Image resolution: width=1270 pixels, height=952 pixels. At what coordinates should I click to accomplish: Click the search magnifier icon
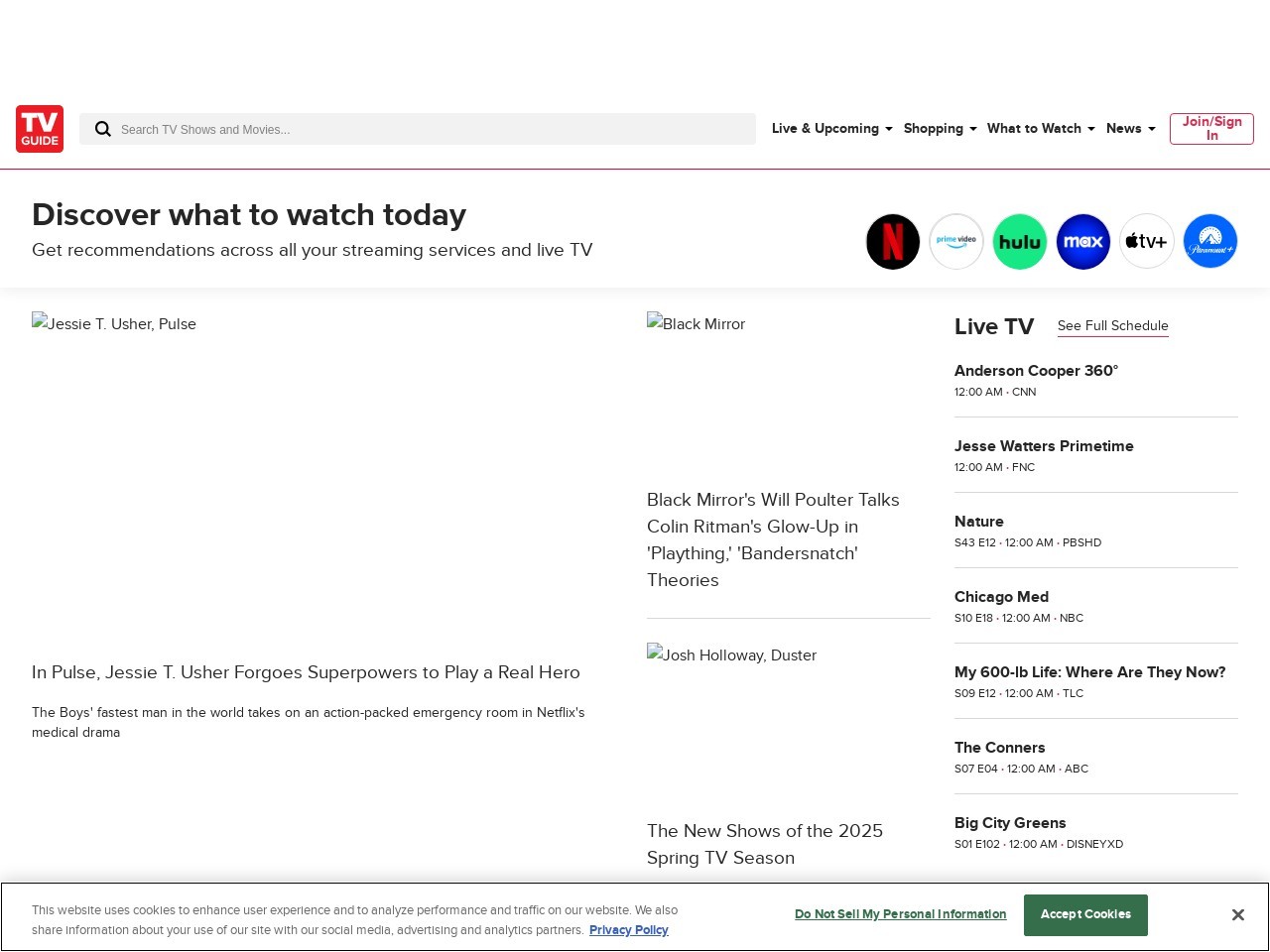pos(102,129)
